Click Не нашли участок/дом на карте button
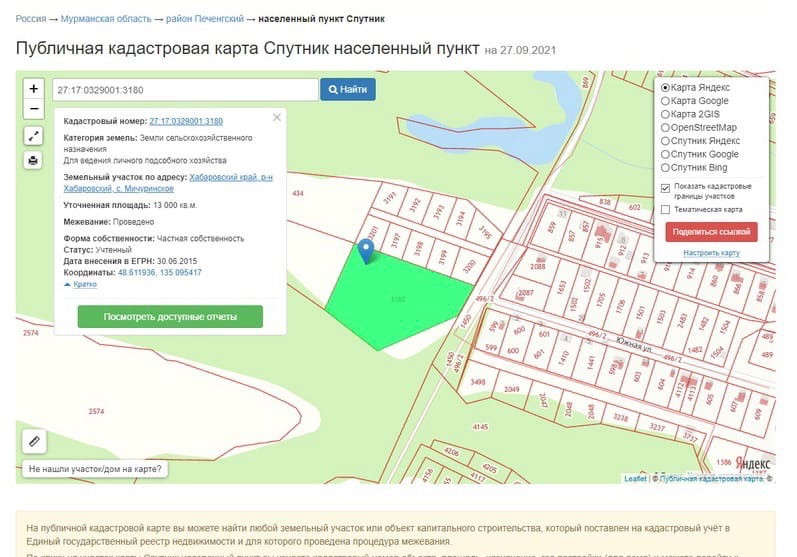 [95, 469]
